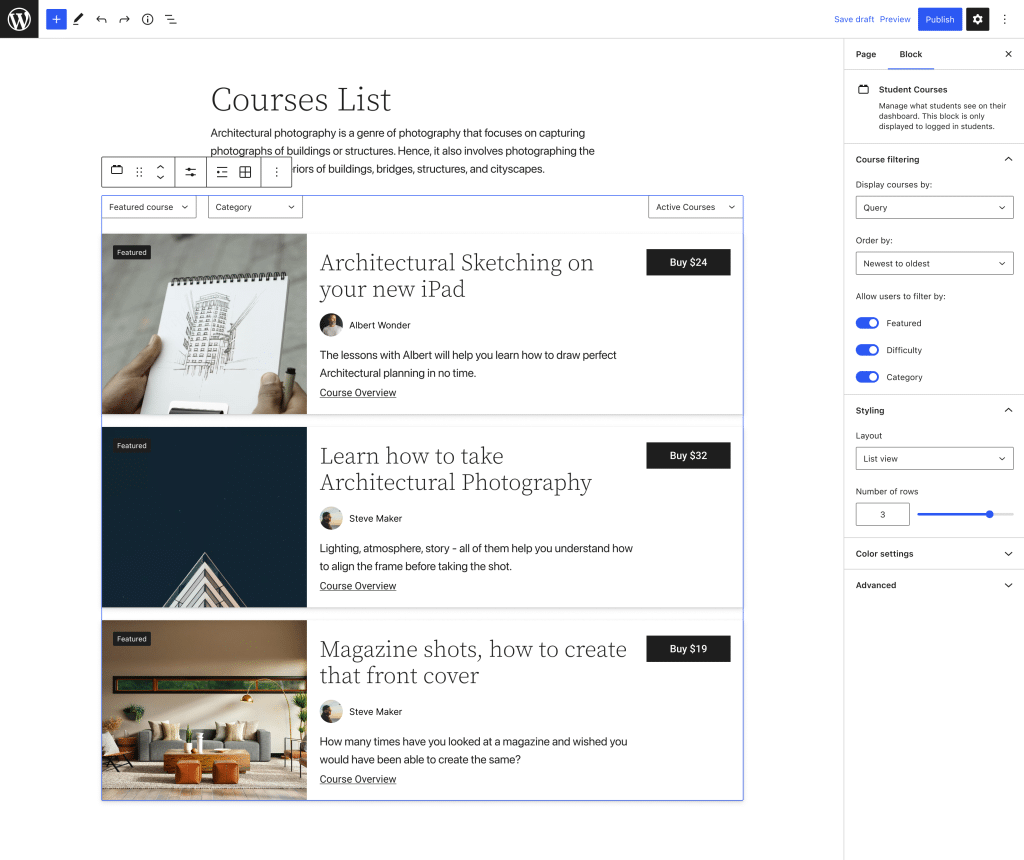Viewport: 1024px width, 860px height.
Task: Open the settings gear icon
Action: click(x=977, y=19)
